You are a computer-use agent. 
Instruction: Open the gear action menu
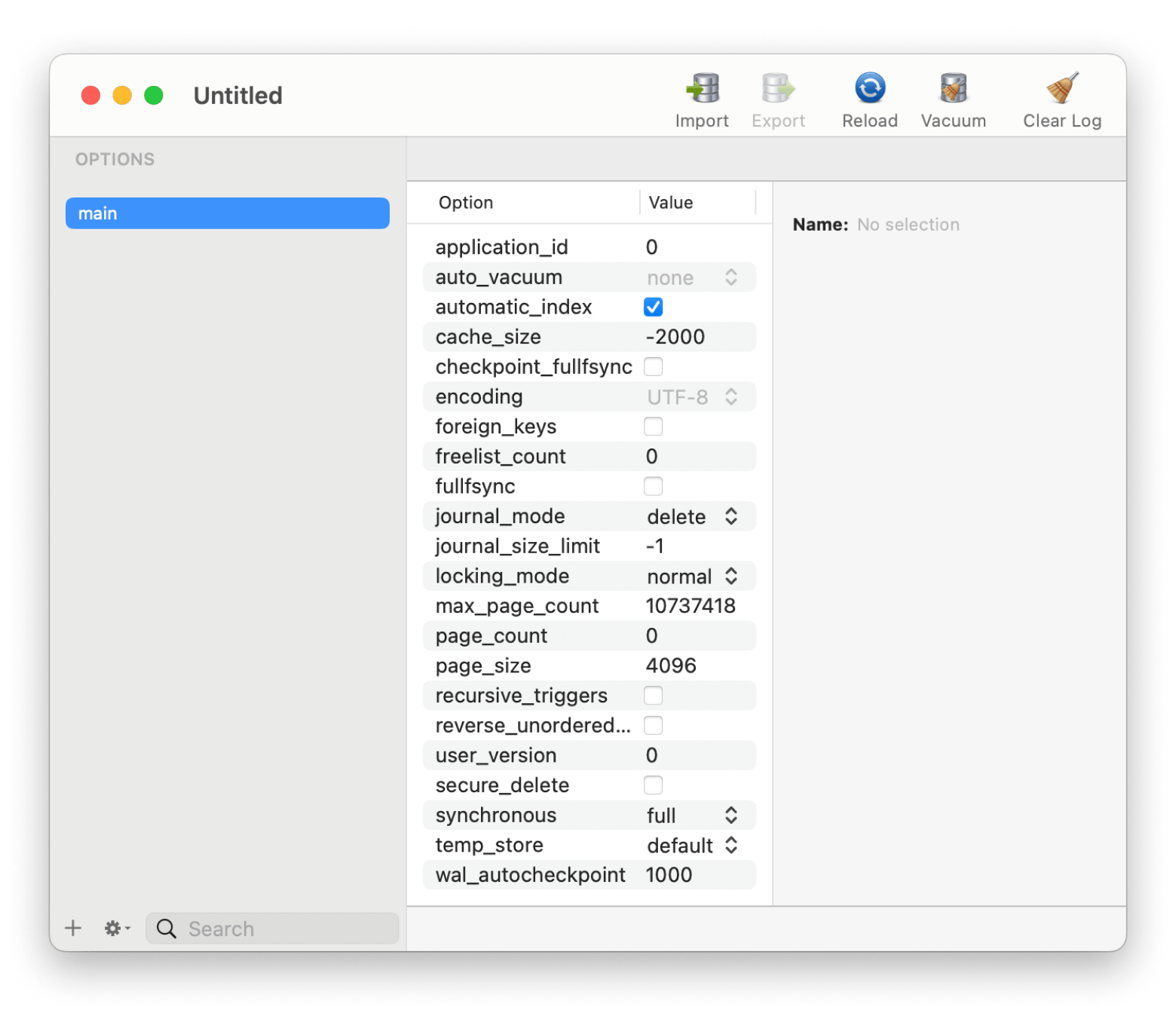pos(116,928)
